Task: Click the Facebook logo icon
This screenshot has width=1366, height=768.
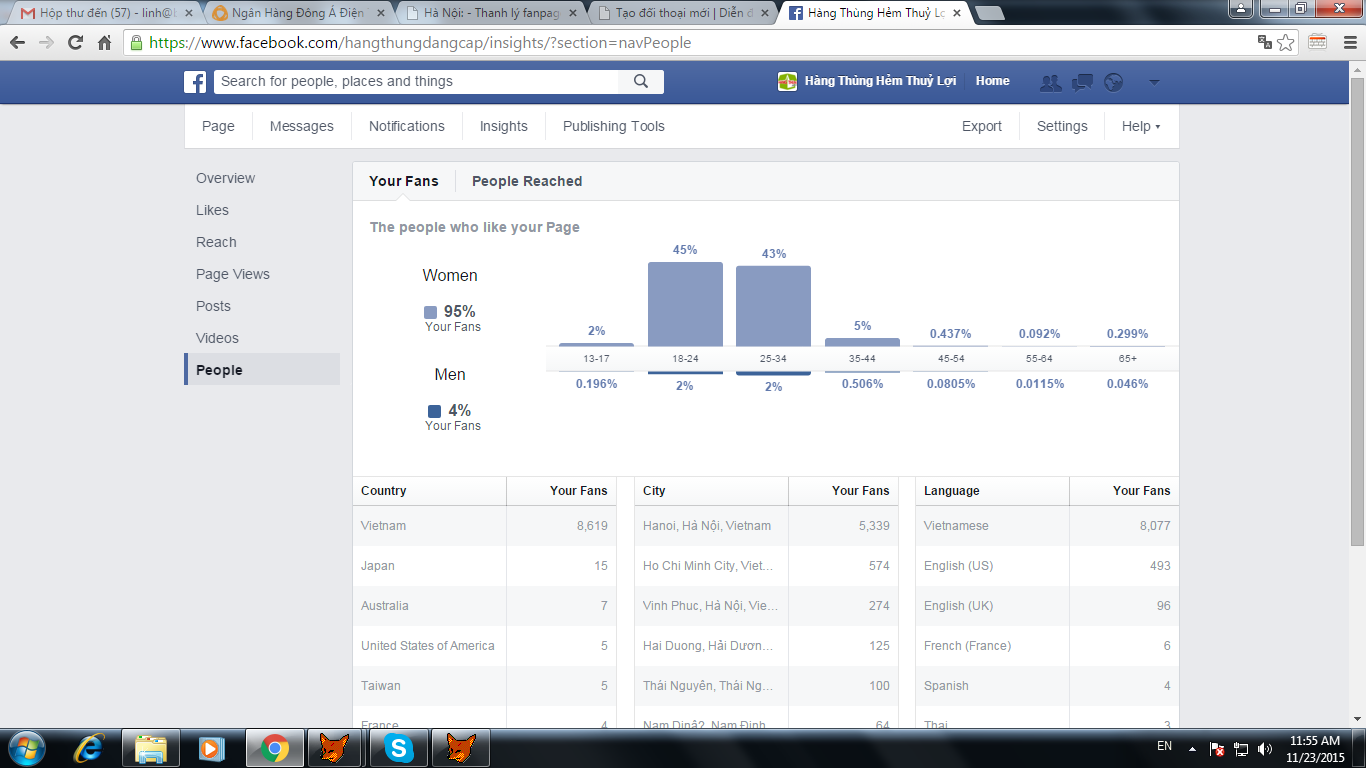Action: point(195,82)
